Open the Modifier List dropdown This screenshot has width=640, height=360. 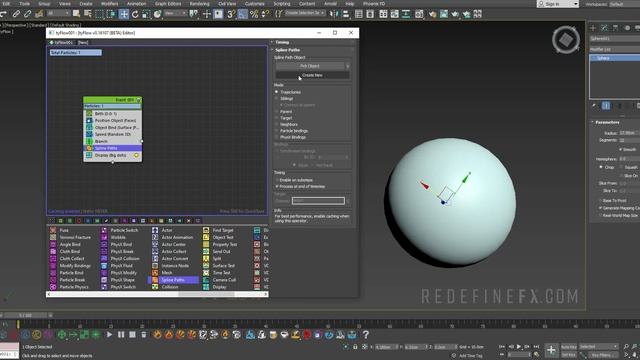tap(615, 49)
